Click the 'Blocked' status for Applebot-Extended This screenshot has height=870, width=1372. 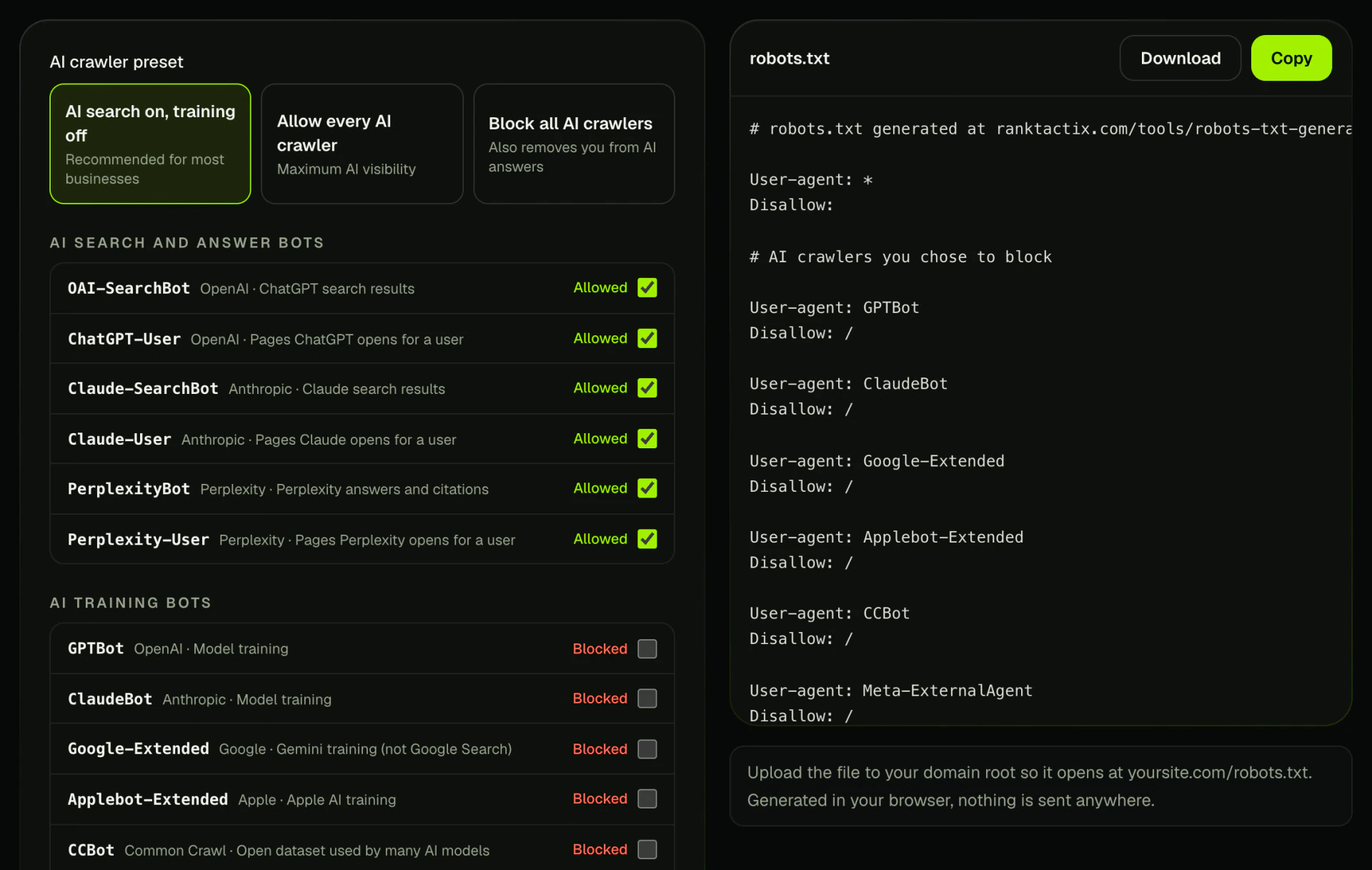click(600, 799)
